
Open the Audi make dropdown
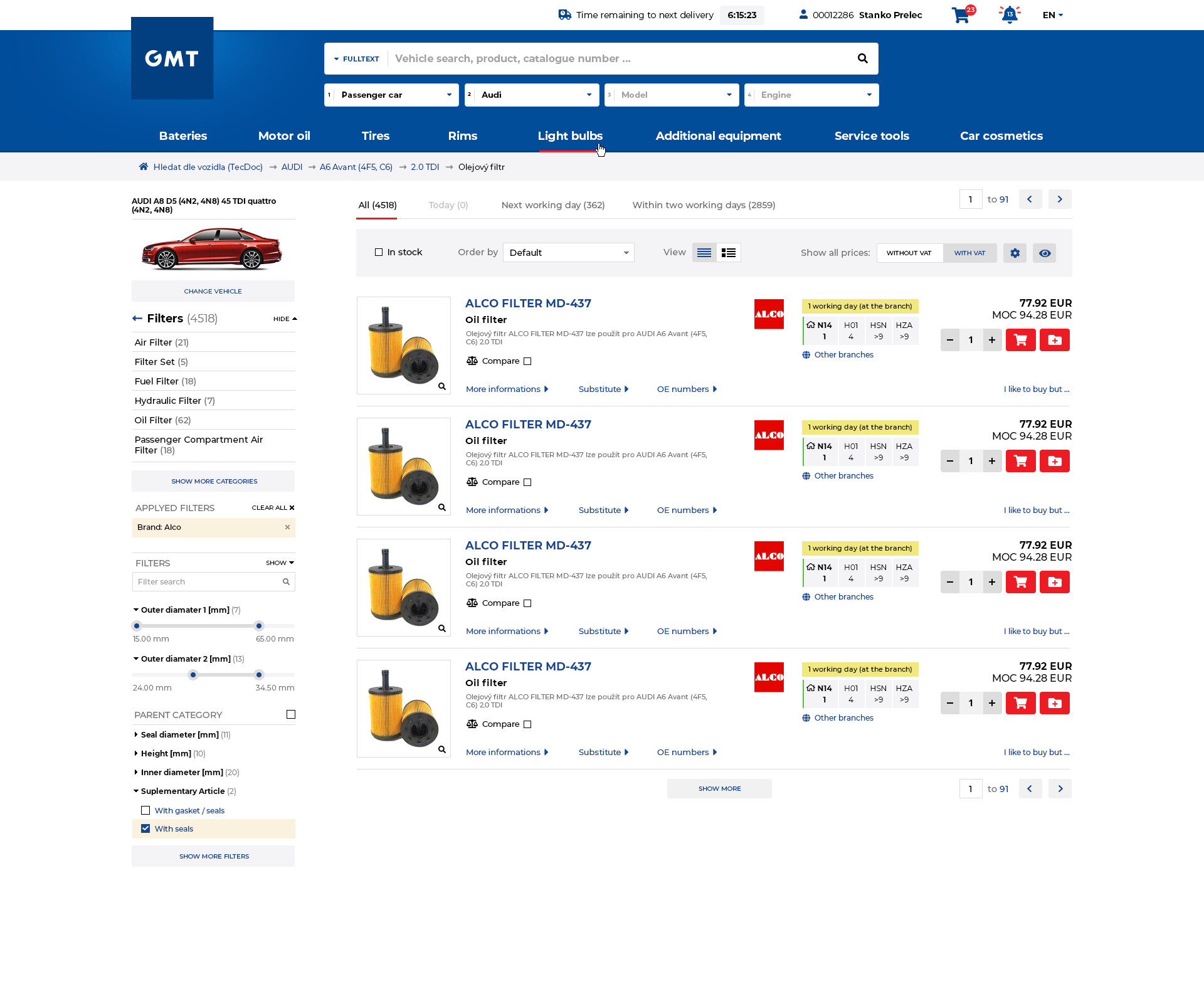pyautogui.click(x=532, y=95)
